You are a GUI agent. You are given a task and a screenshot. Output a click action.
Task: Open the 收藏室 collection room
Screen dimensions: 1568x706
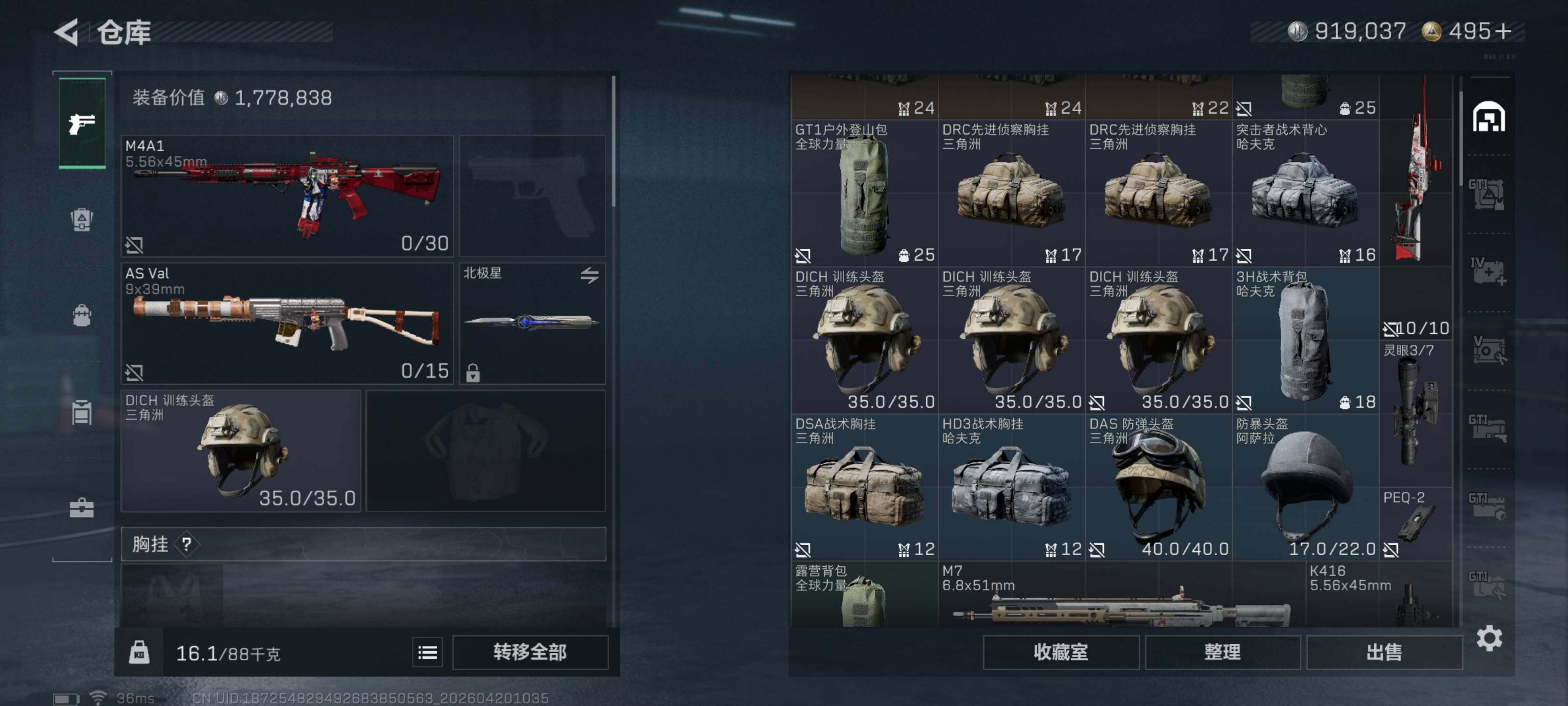(1060, 653)
